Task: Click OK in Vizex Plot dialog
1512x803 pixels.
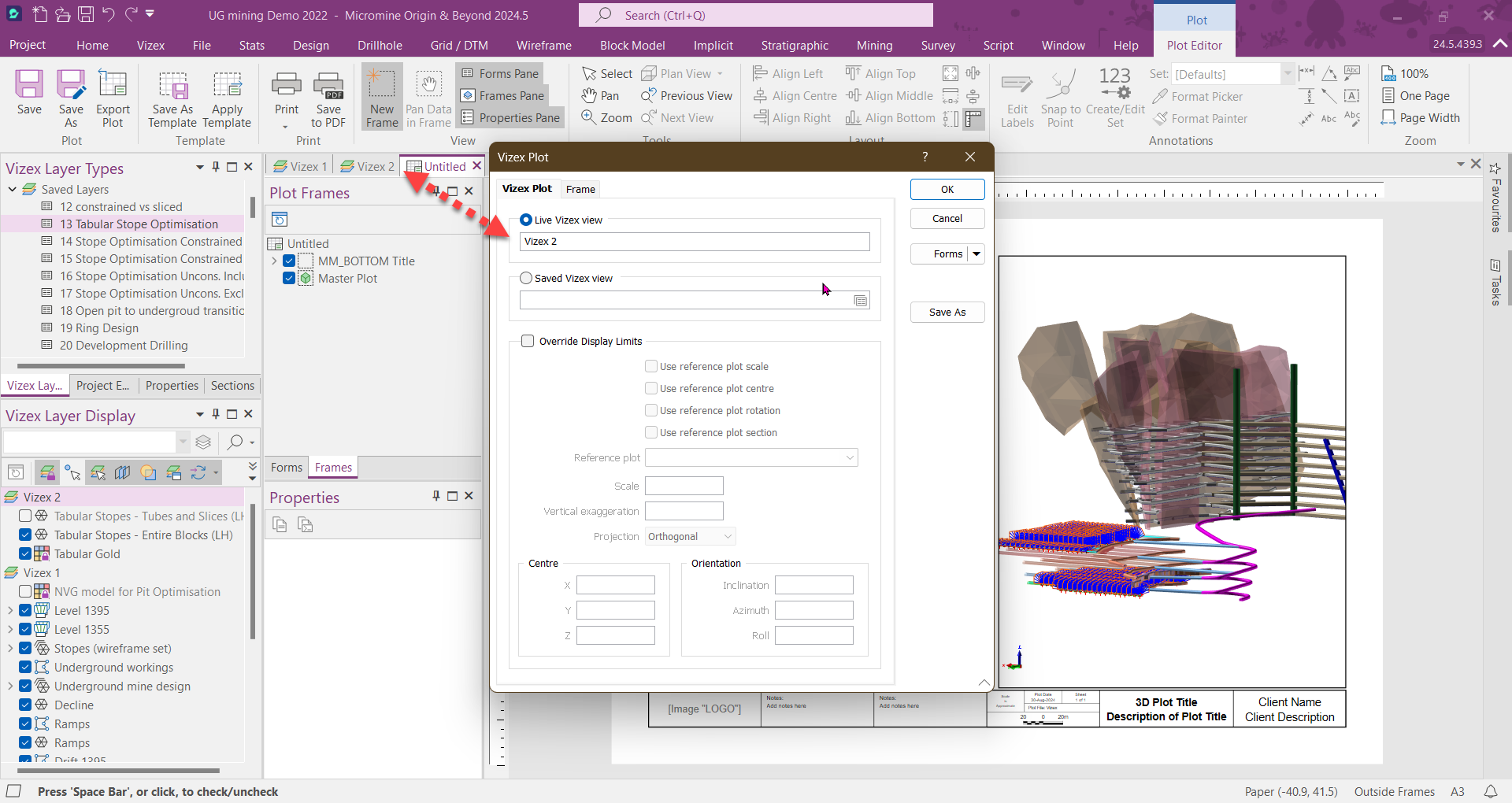Action: (947, 190)
